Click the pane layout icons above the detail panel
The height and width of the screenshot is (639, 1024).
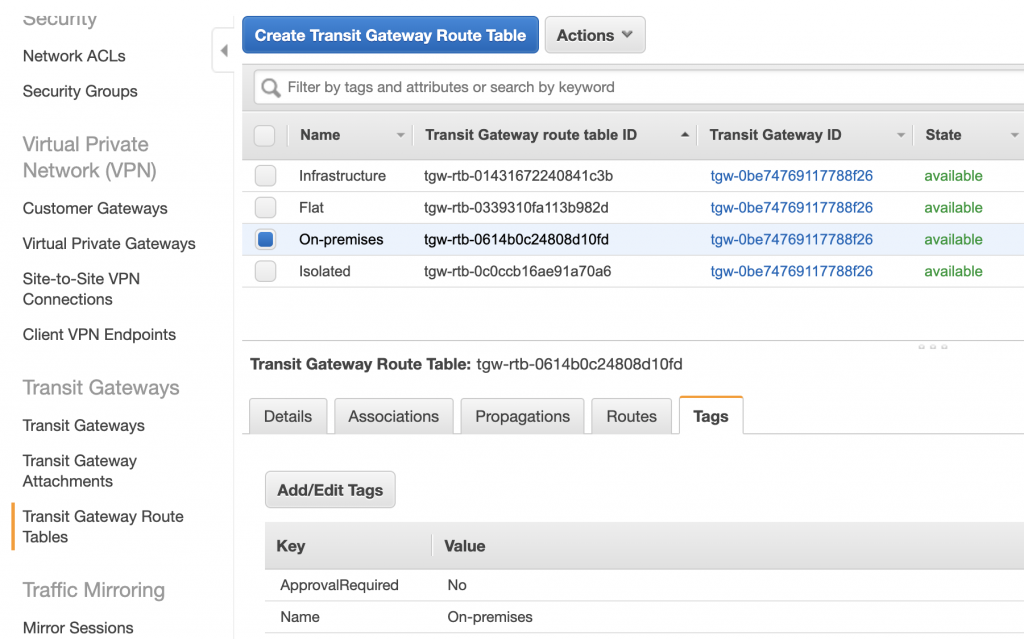932,346
